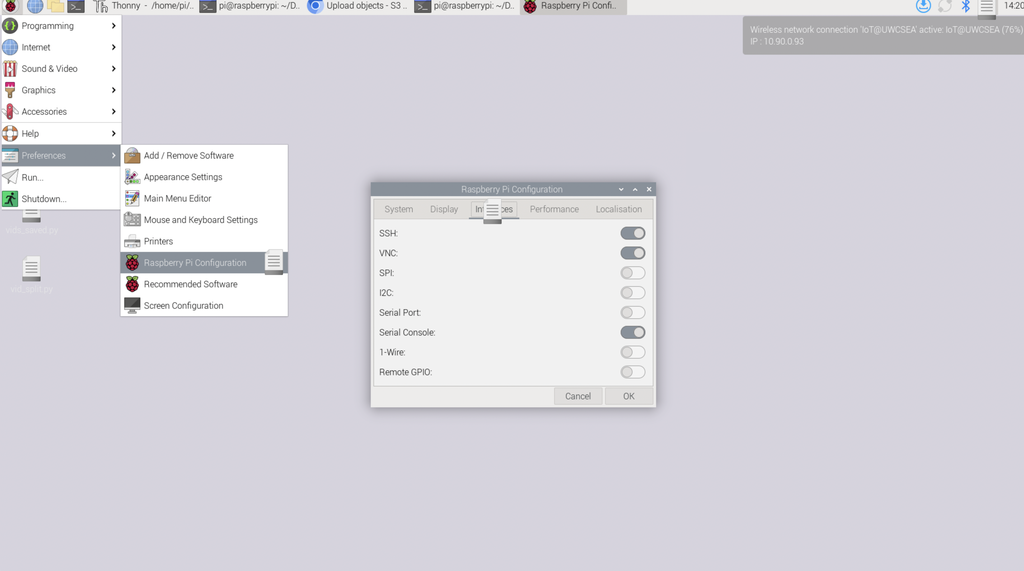Open the Raspberry Pi main menu icon

pos(11,7)
